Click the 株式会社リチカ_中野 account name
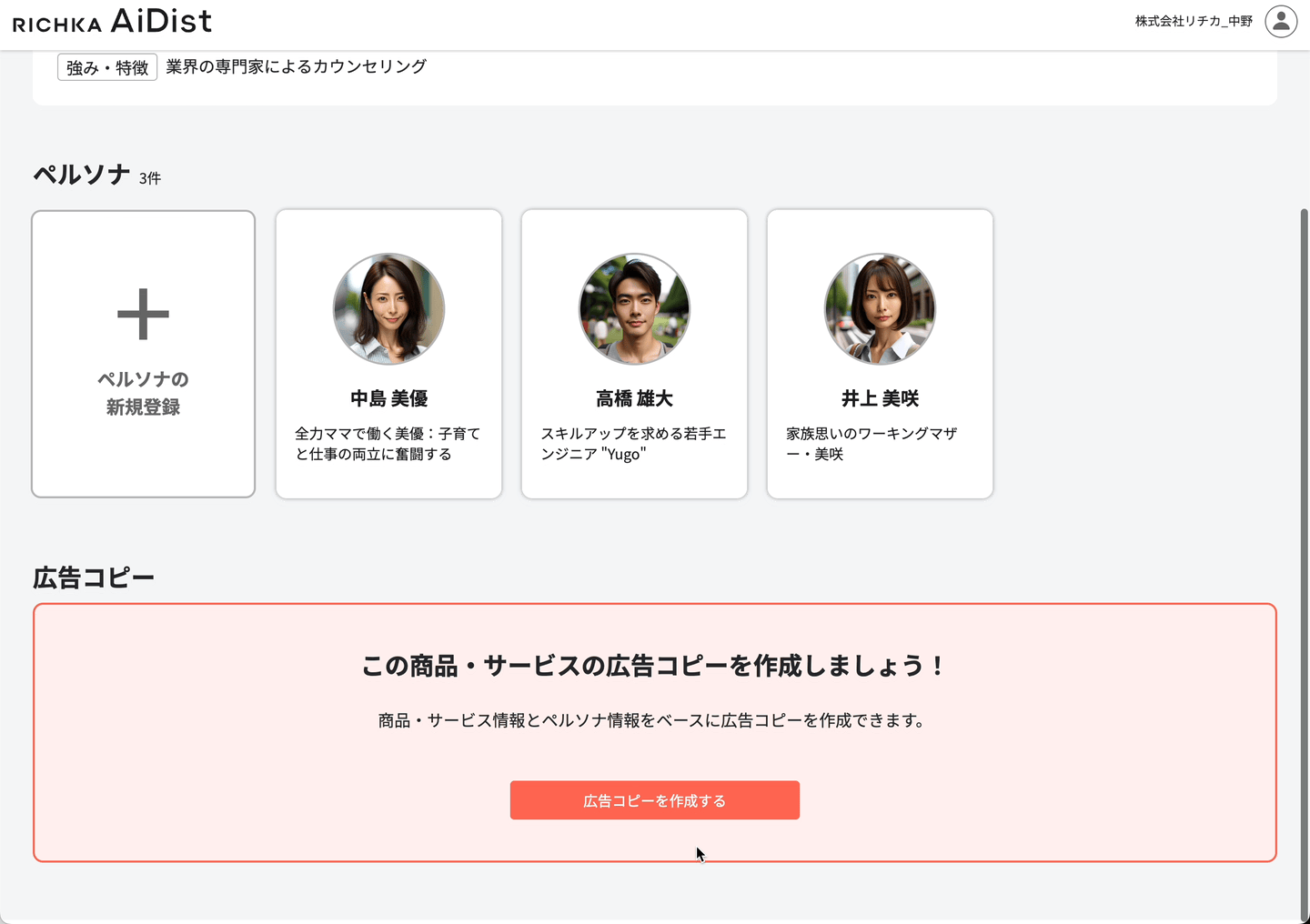Image resolution: width=1310 pixels, height=924 pixels. point(1194,21)
